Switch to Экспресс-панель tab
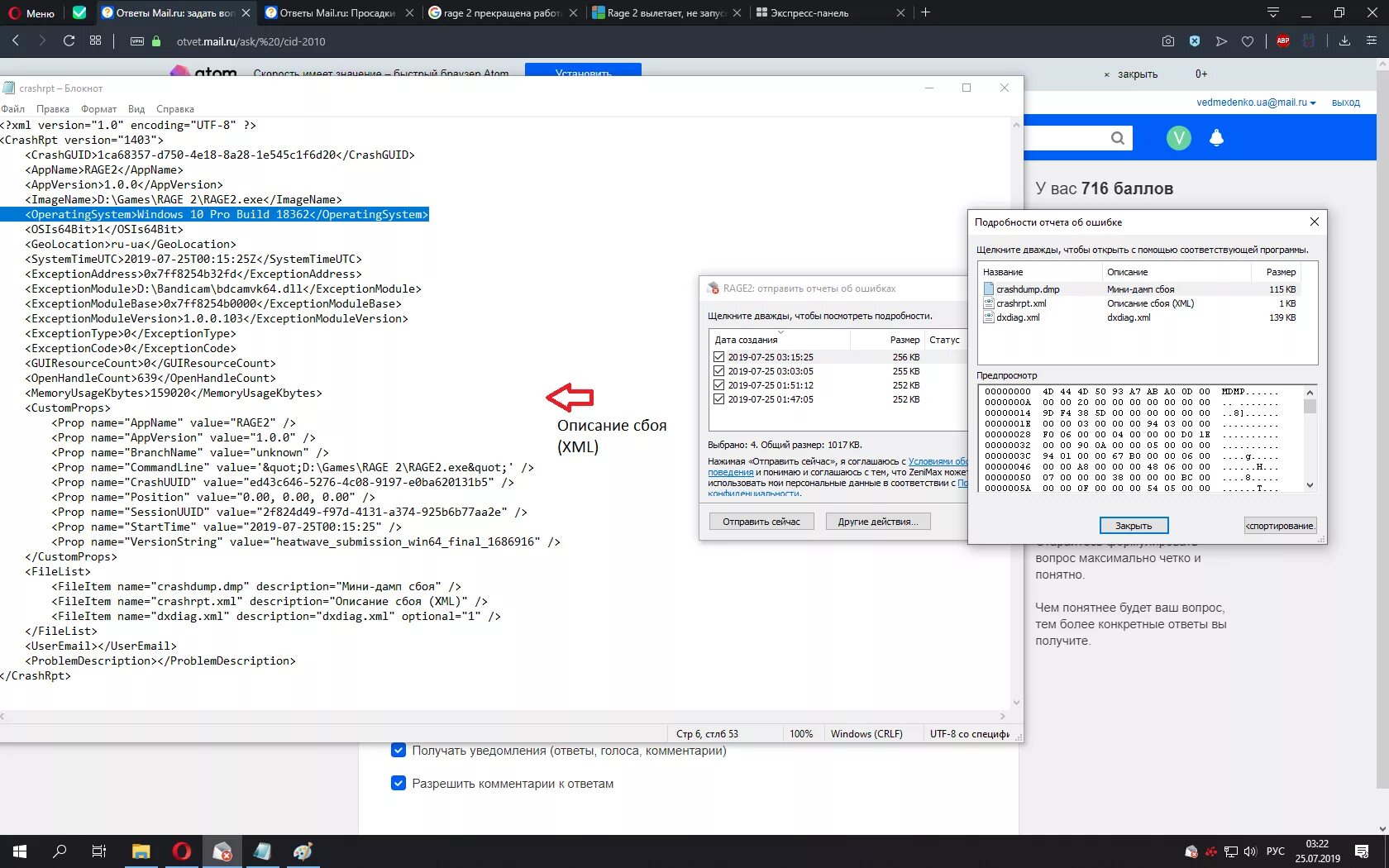This screenshot has height=868, width=1389. point(831,12)
